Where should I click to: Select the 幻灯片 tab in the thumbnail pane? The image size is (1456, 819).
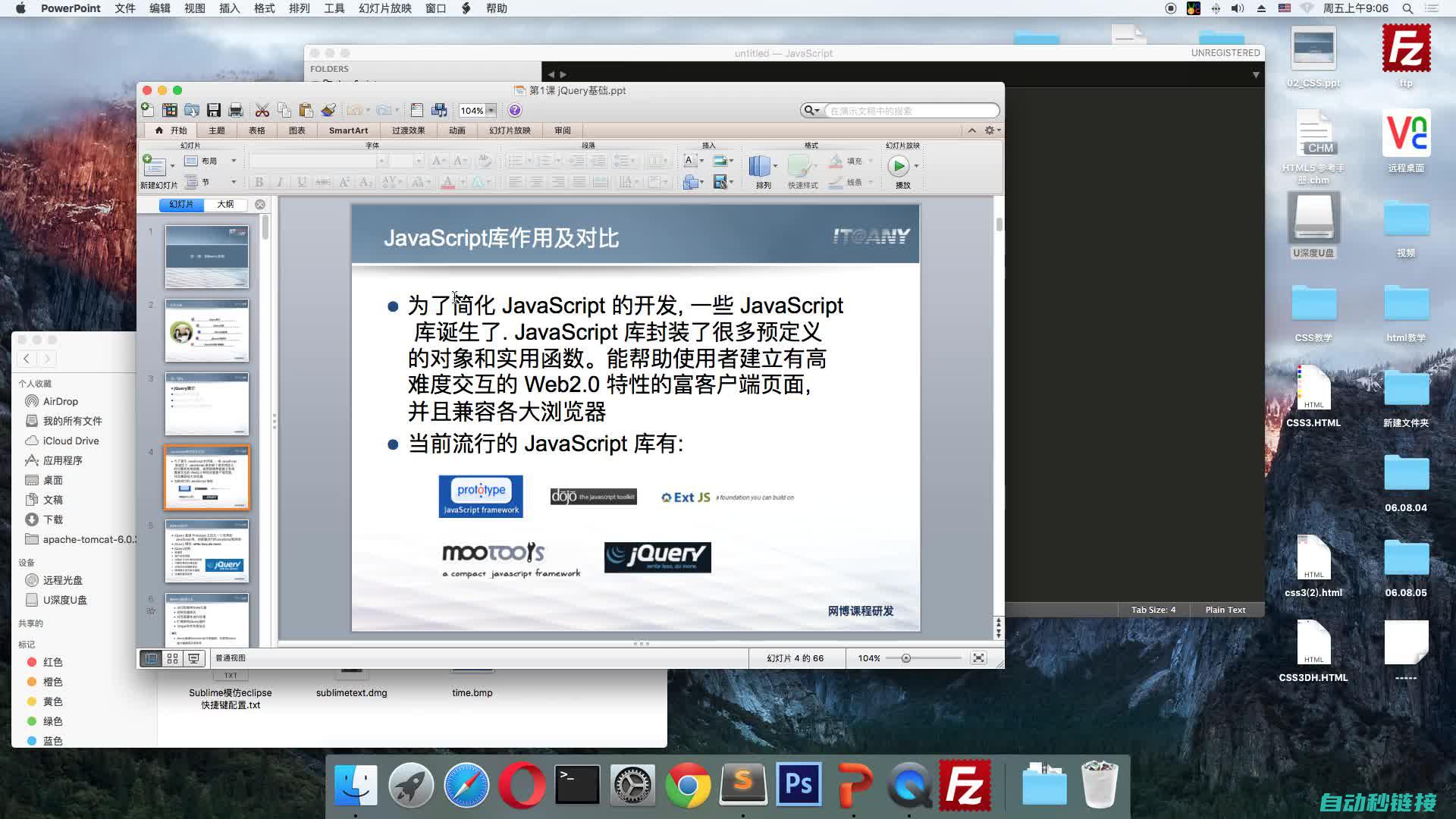pyautogui.click(x=181, y=205)
